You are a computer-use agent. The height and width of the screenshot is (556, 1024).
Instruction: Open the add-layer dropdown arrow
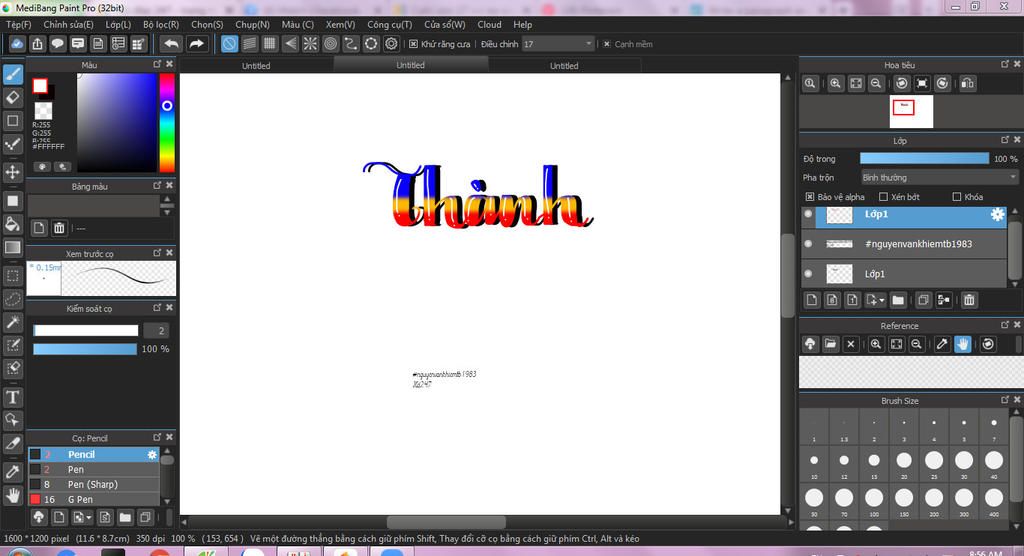pos(882,301)
